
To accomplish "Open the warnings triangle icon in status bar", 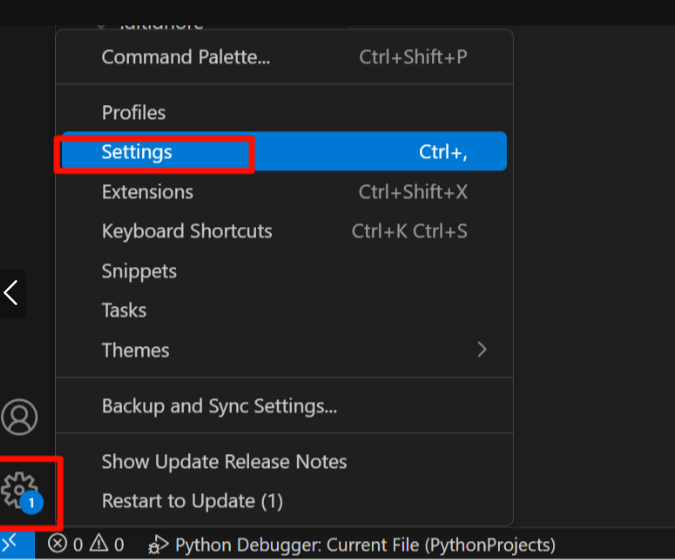I will coord(99,543).
